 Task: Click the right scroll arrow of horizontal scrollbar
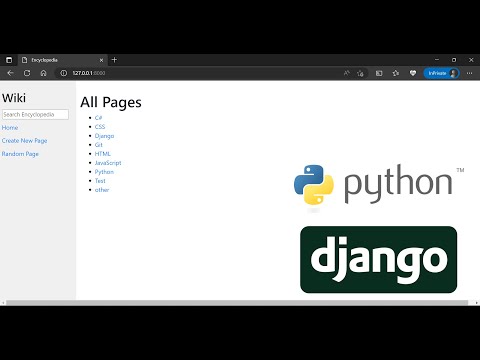point(477,303)
